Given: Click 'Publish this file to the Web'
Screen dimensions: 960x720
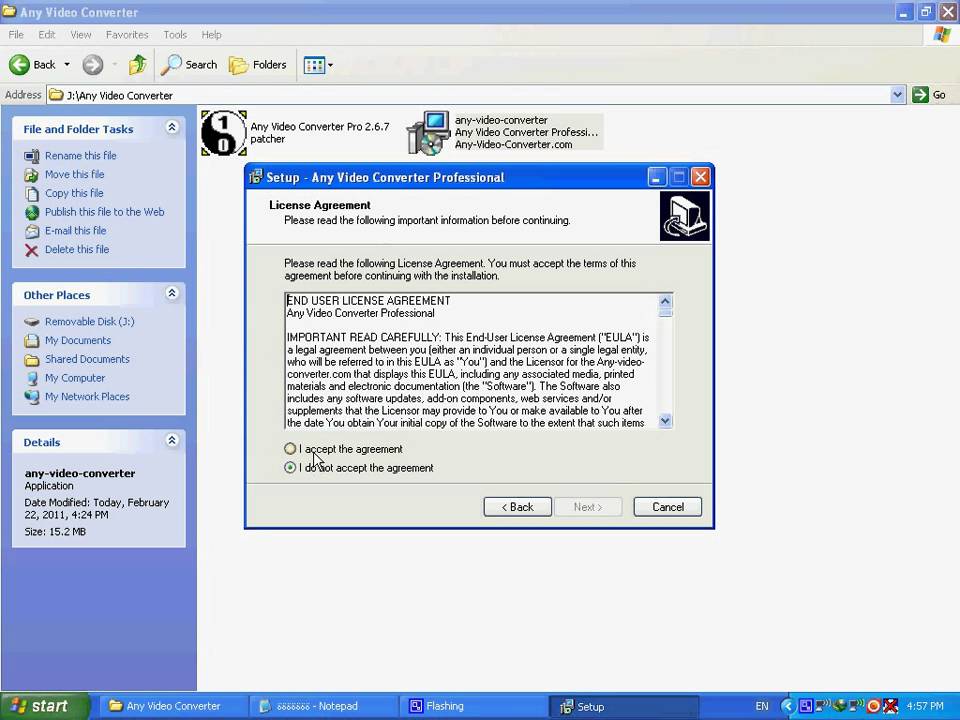Looking at the screenshot, I should [x=105, y=212].
